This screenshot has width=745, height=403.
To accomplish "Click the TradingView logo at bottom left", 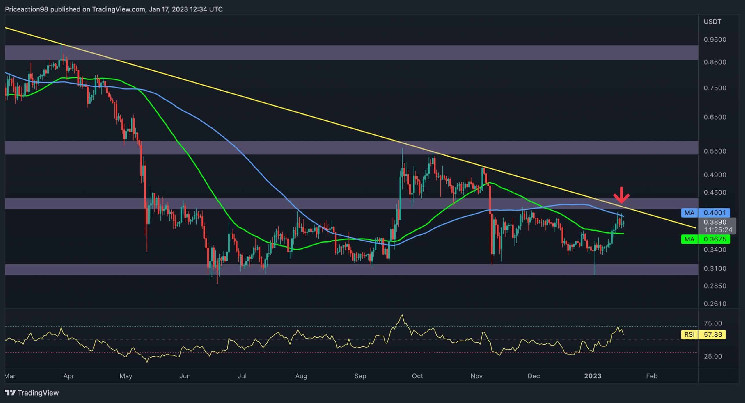I will pyautogui.click(x=32, y=393).
